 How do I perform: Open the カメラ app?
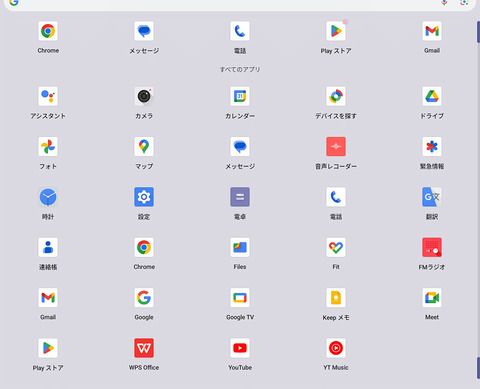pyautogui.click(x=144, y=96)
